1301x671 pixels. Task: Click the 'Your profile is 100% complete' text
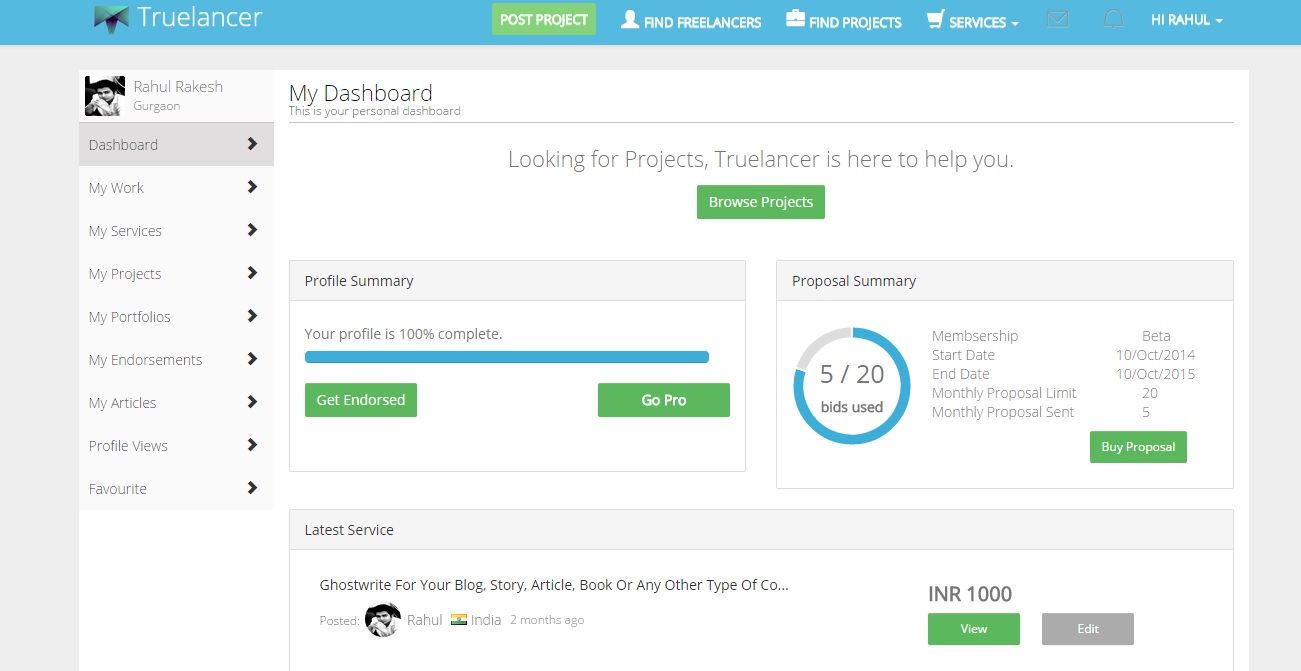(403, 334)
